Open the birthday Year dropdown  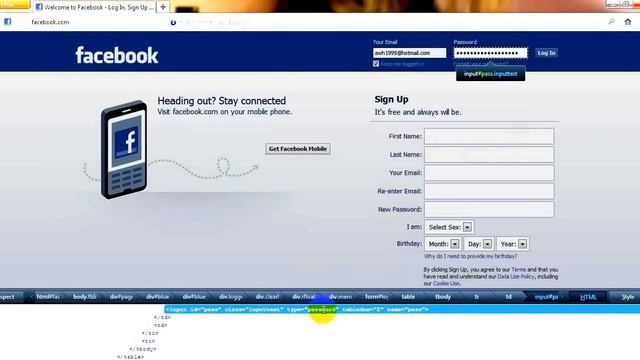513,244
